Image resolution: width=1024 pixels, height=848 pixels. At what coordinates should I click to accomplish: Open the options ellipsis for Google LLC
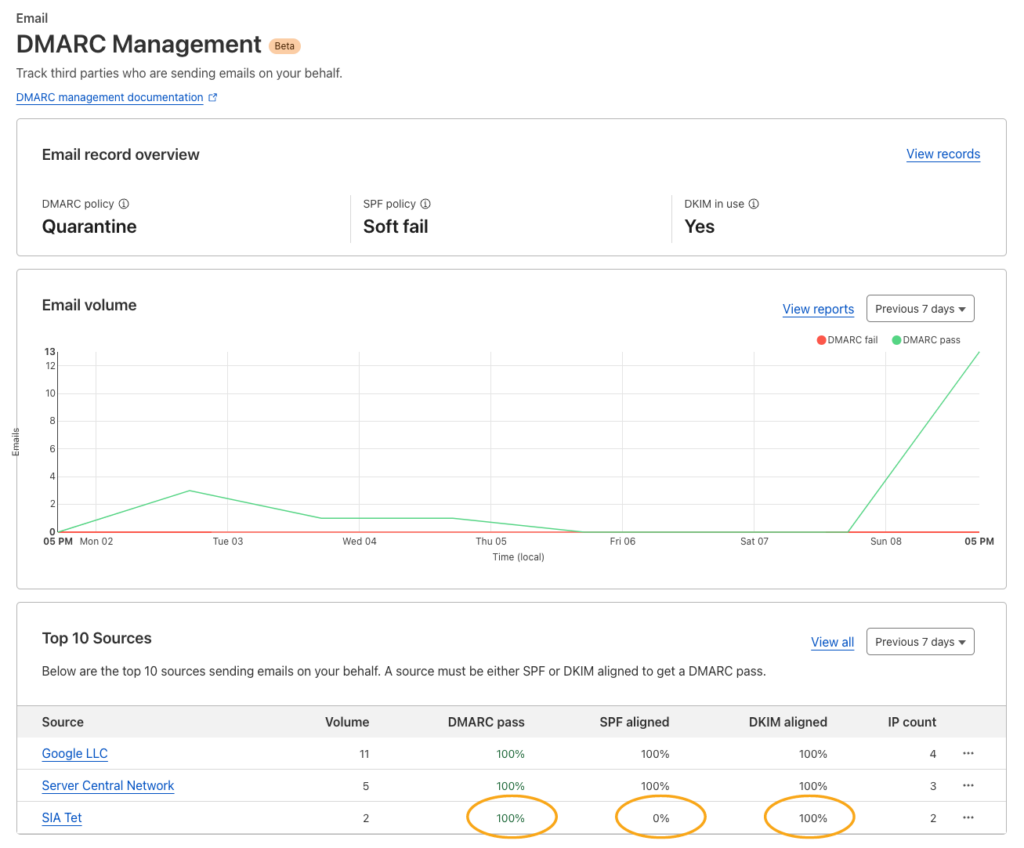(967, 754)
